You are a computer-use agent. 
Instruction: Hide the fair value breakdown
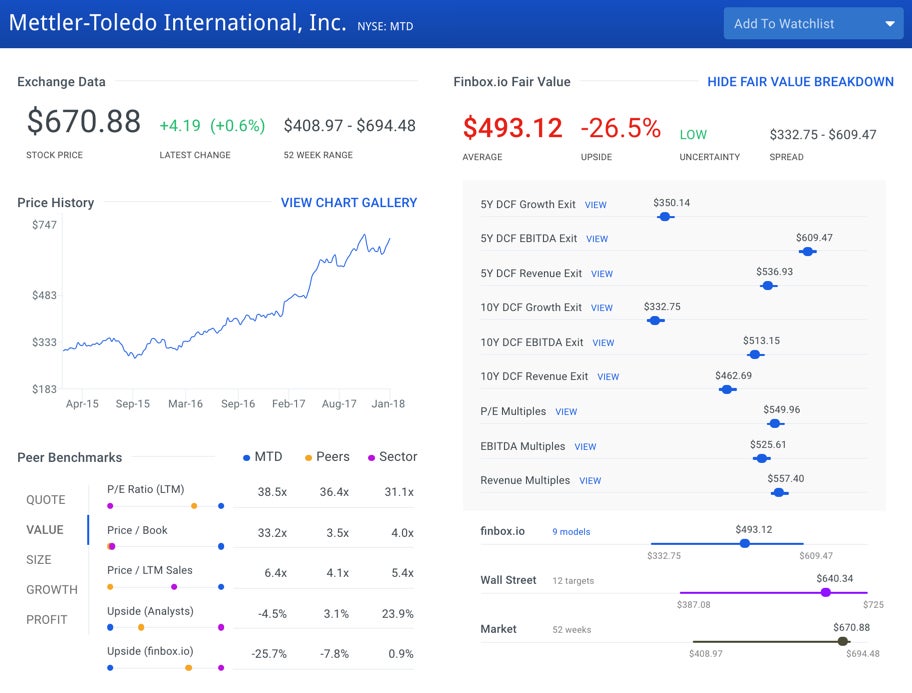click(x=800, y=82)
